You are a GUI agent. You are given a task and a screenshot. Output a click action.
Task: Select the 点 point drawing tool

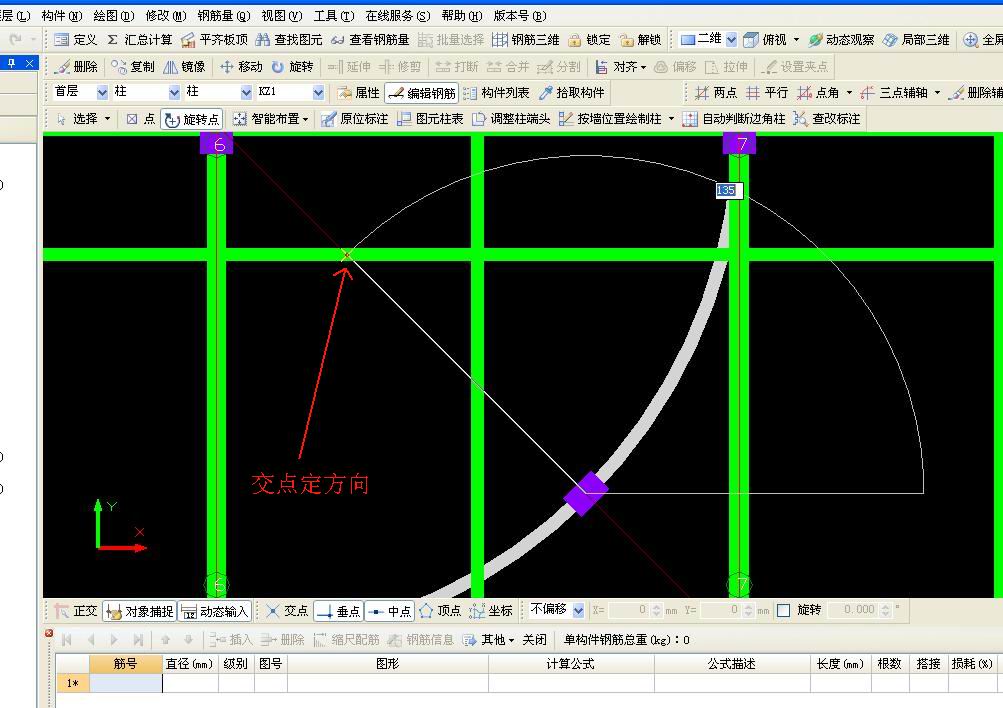(140, 119)
